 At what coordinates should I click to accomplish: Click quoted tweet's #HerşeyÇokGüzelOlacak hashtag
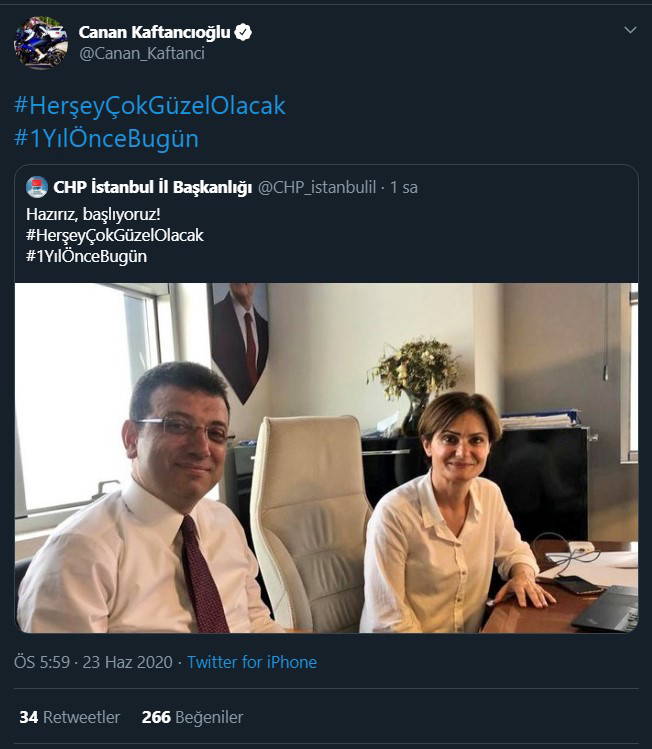[115, 234]
